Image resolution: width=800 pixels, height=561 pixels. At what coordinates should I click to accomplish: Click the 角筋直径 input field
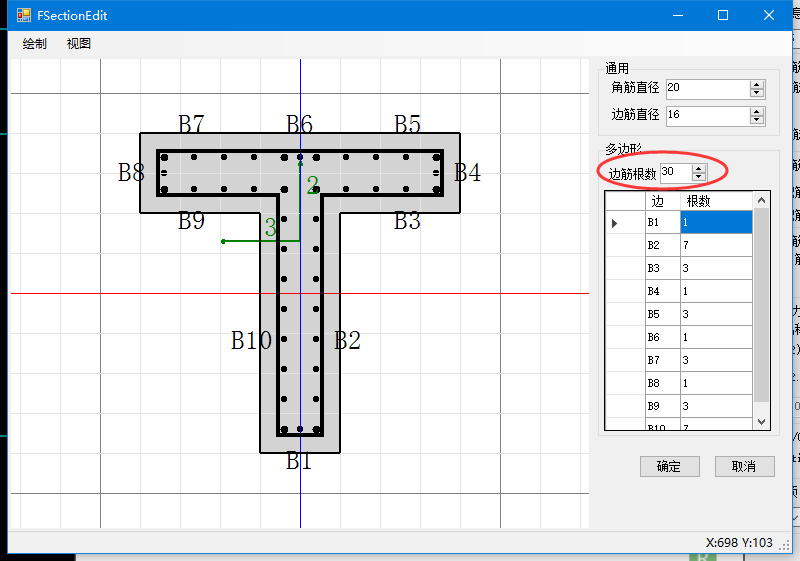(x=706, y=89)
